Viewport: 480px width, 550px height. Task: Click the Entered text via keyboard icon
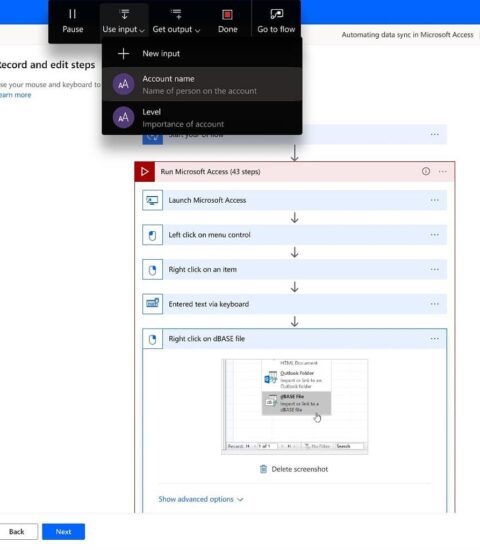(153, 304)
